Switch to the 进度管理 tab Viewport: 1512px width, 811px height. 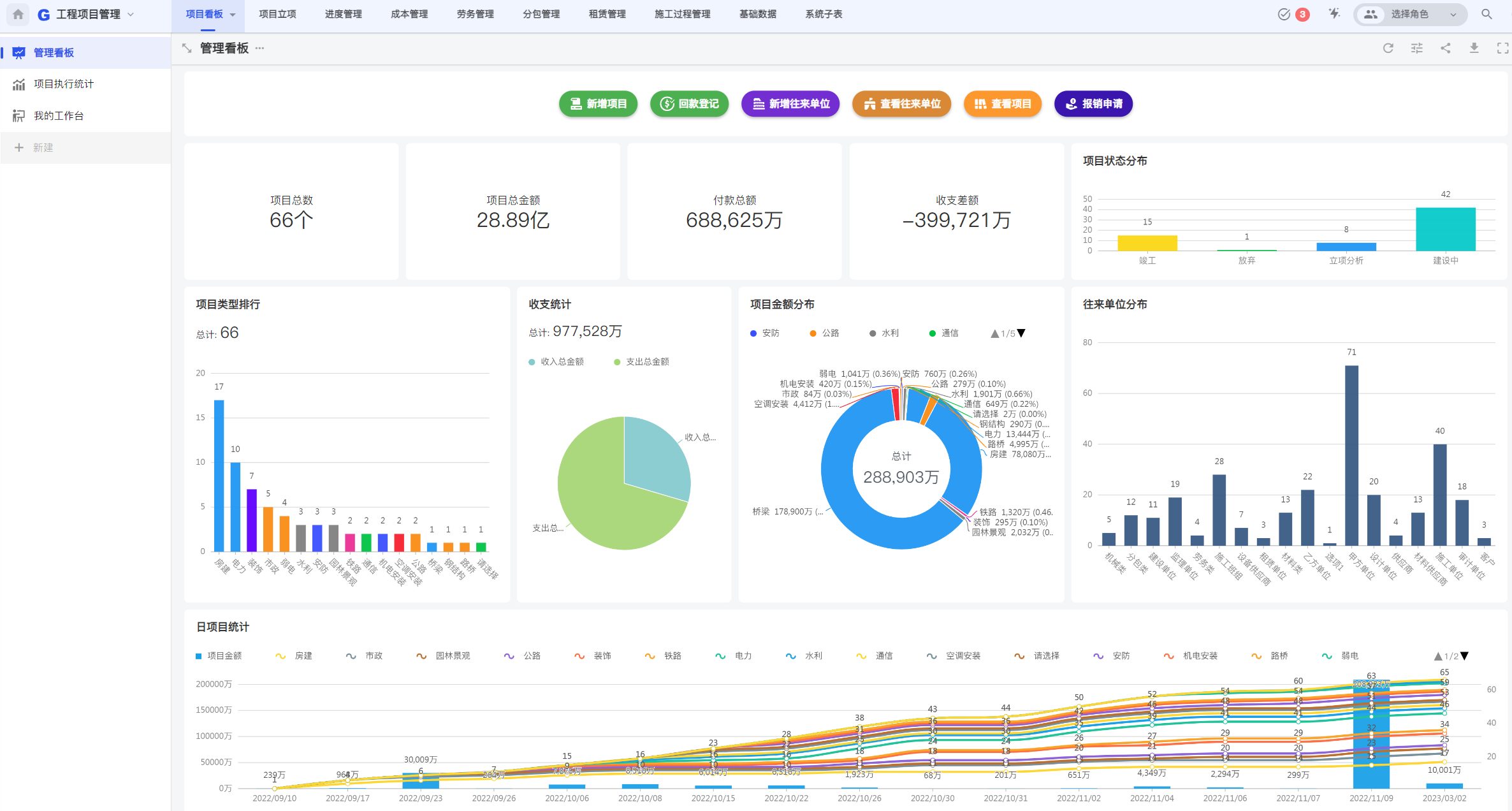(343, 14)
